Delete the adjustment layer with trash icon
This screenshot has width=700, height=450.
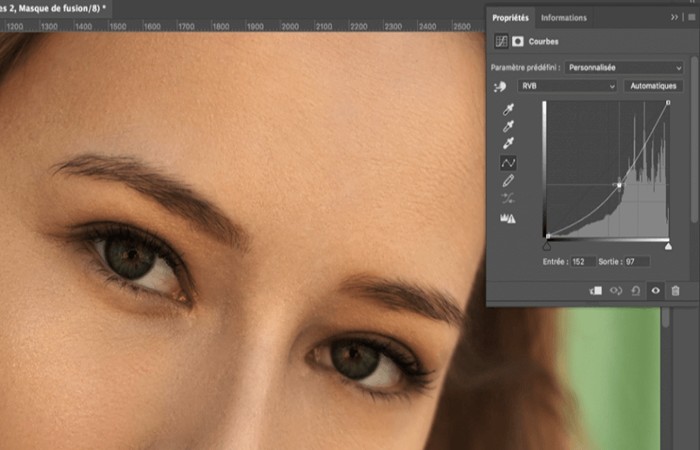(675, 291)
